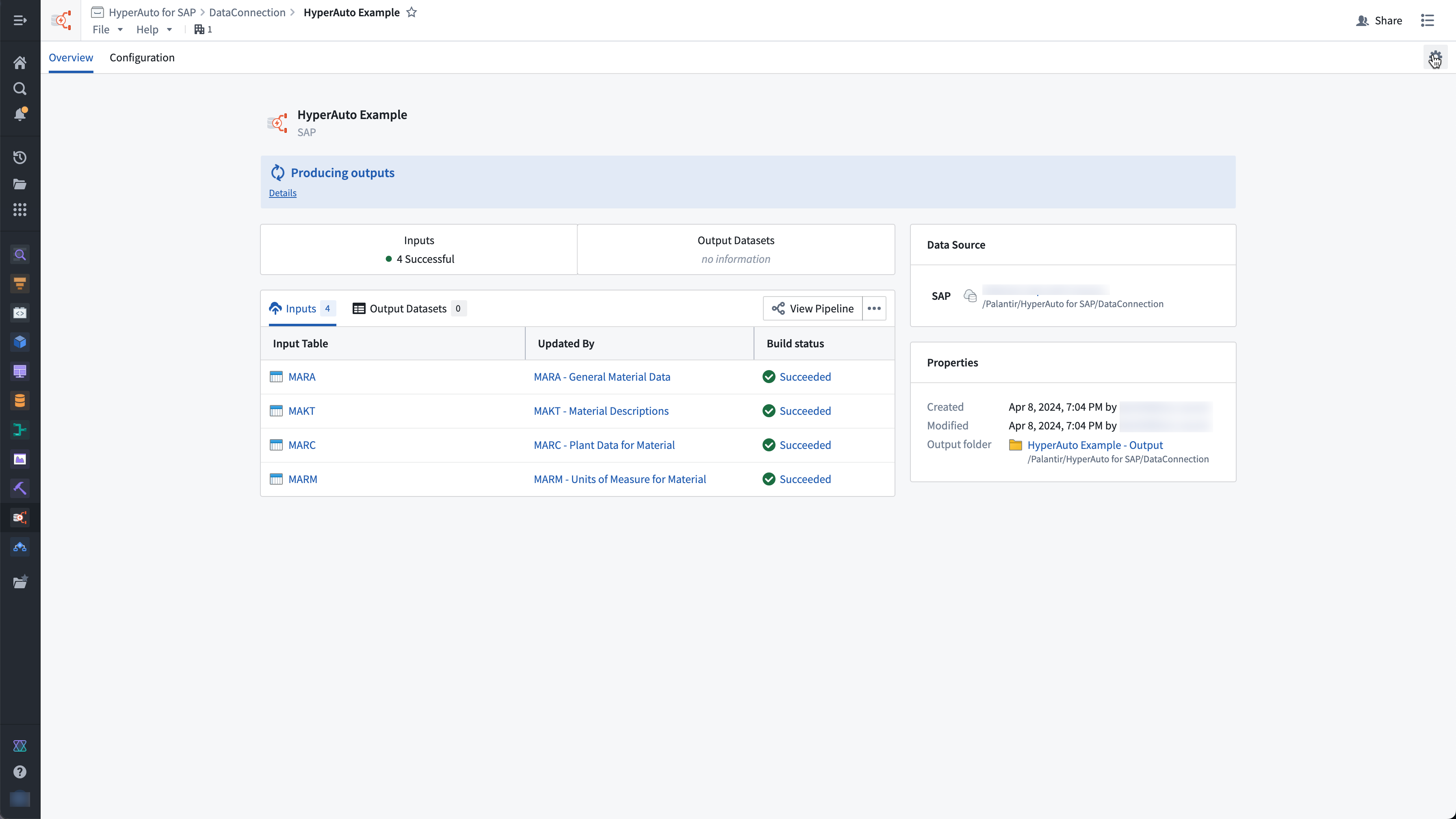Navigate to DataConnection breadcrumb

247,13
